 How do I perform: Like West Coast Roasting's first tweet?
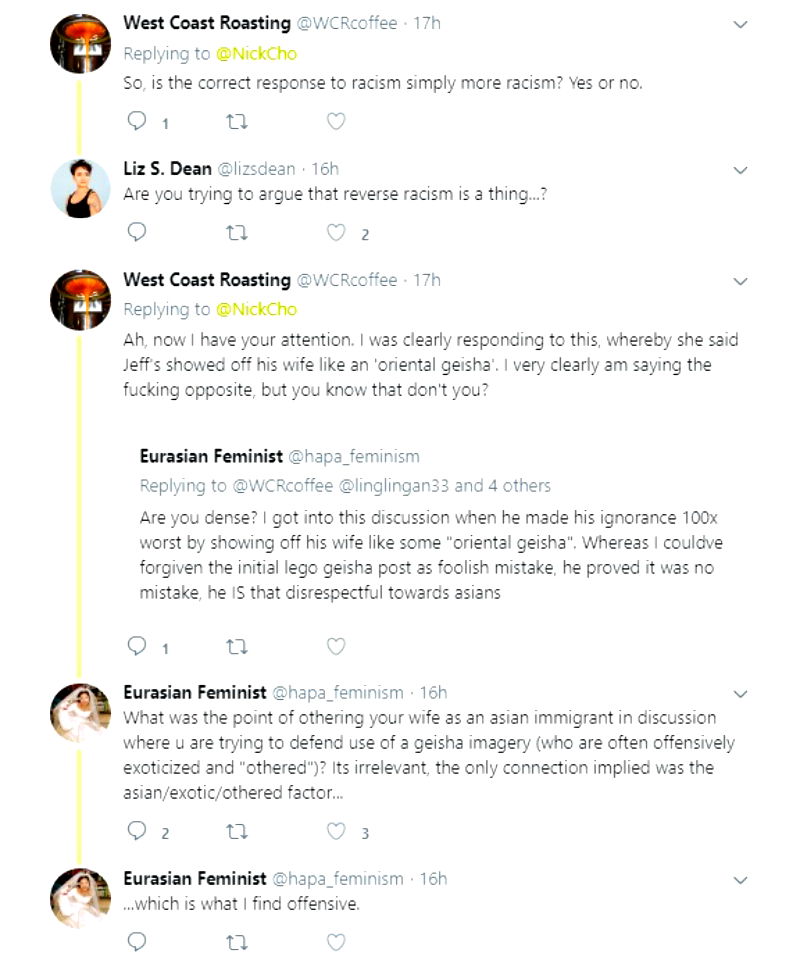[x=336, y=122]
